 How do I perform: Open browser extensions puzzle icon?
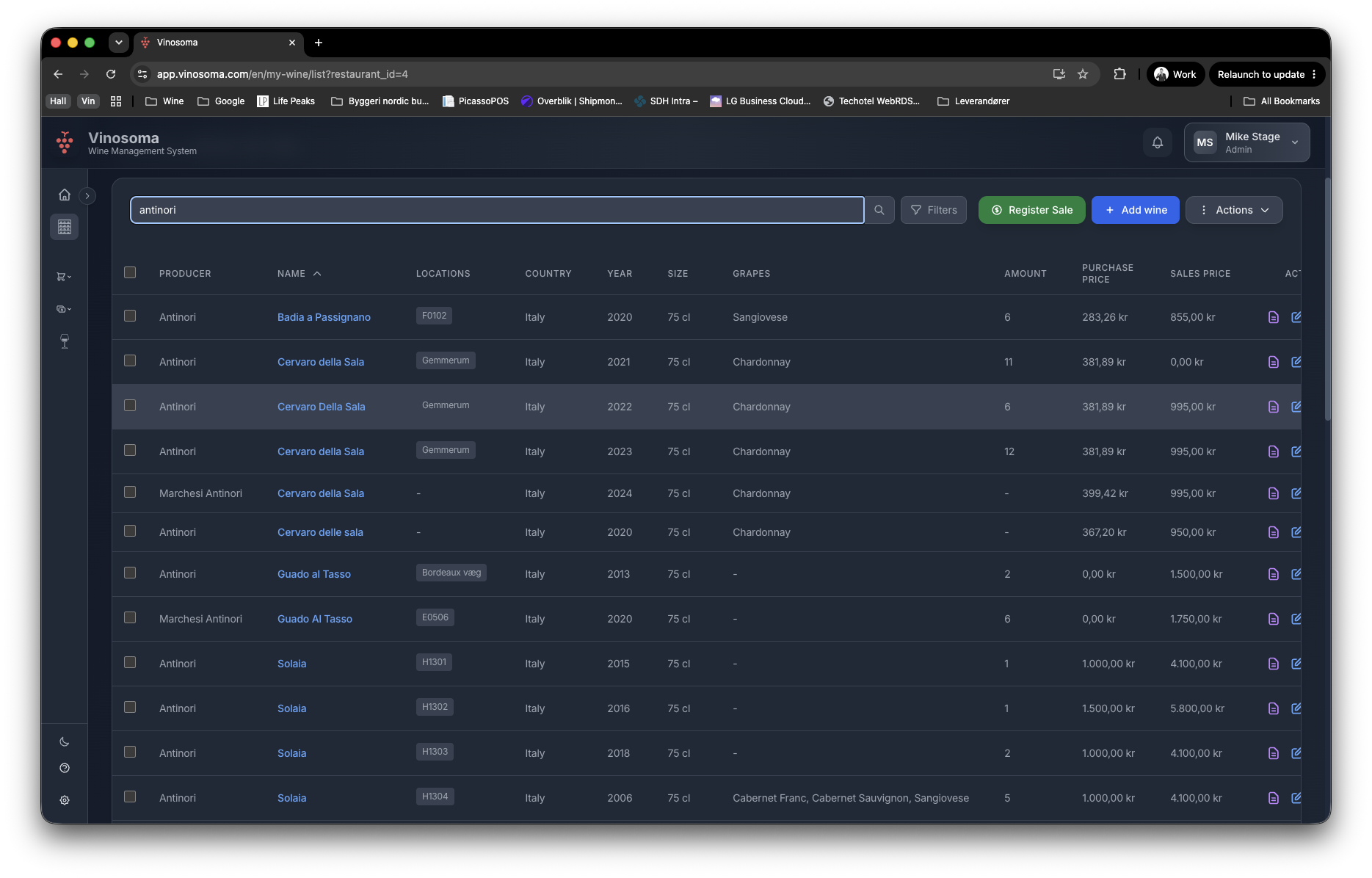pos(1119,74)
